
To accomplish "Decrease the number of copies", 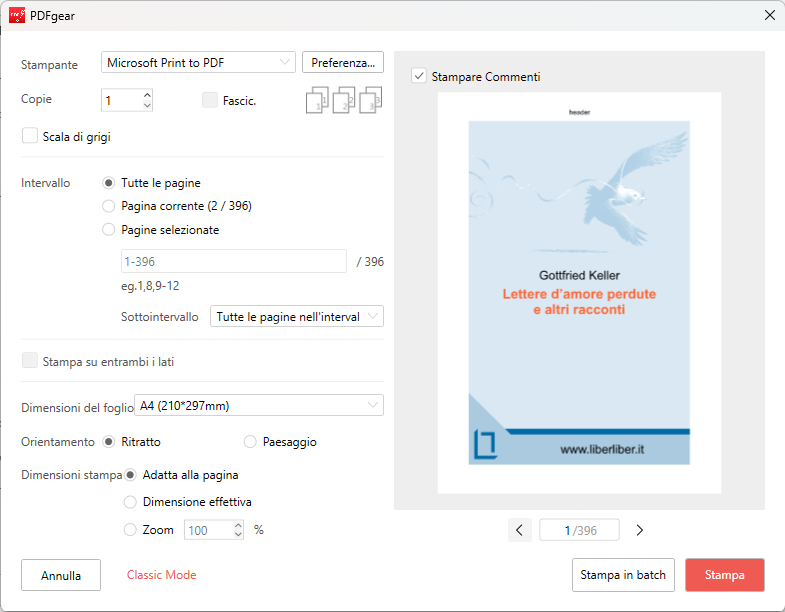I will click(x=147, y=105).
